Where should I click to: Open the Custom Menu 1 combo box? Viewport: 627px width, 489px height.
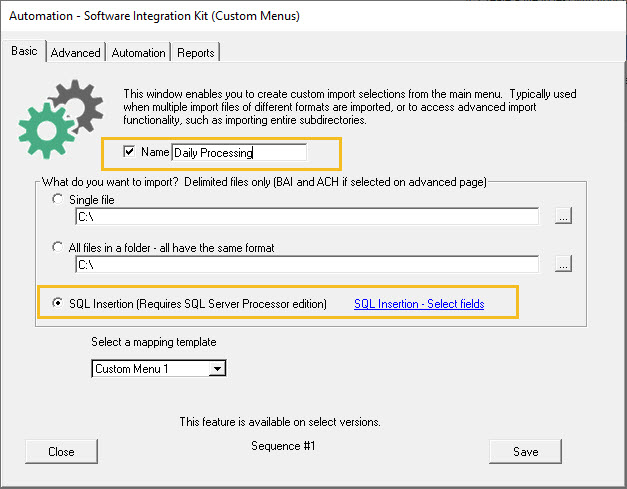pos(159,368)
